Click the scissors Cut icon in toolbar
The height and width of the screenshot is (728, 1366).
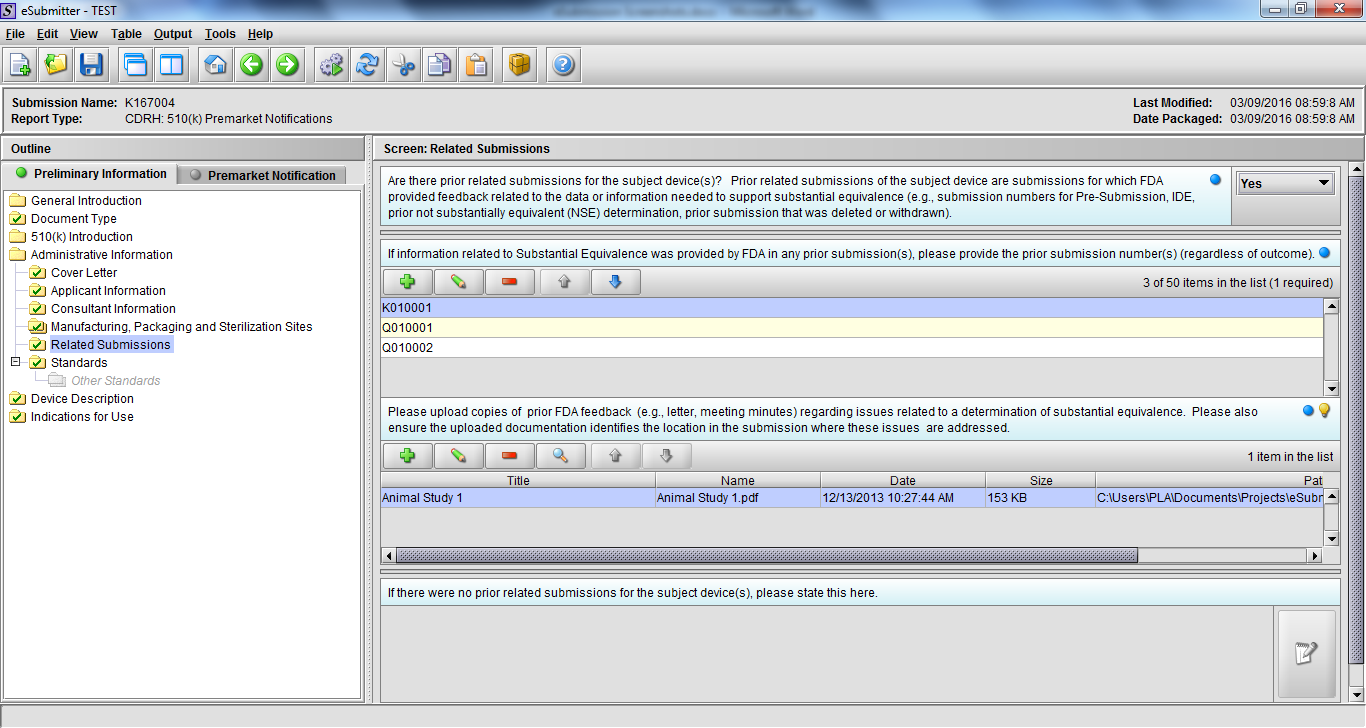coord(403,65)
